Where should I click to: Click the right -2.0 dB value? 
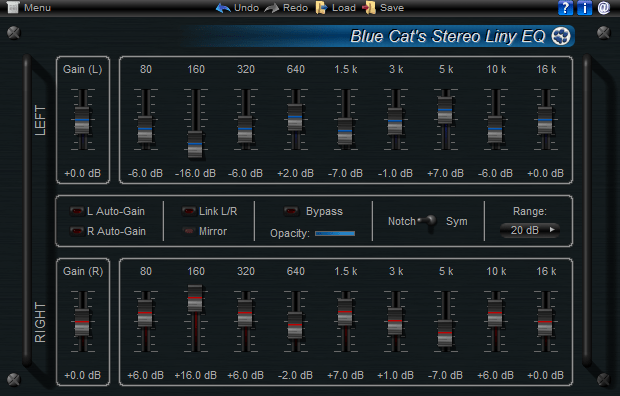point(295,375)
